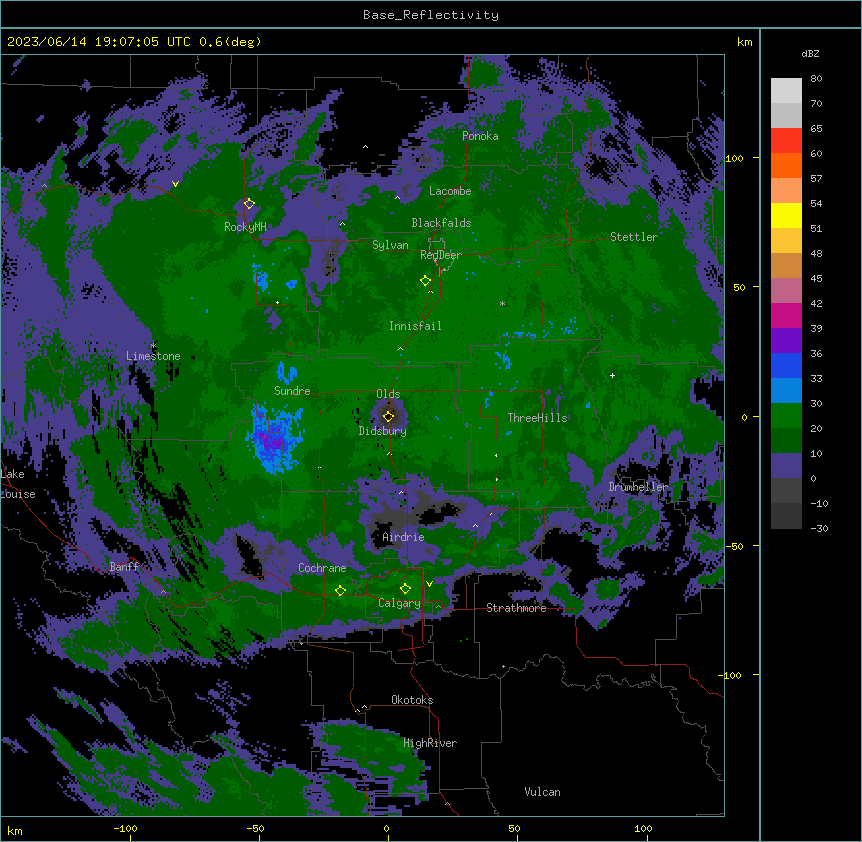Select the yellow diamond marker above Calgary label
The width and height of the screenshot is (862, 842).
405,589
